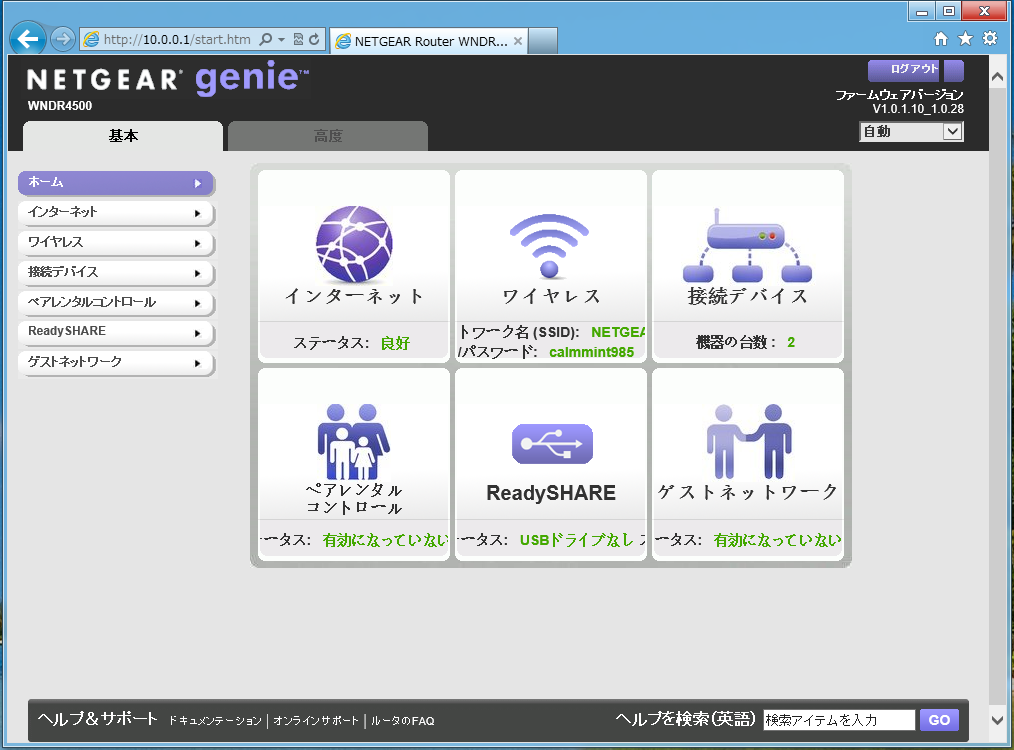Click the ログアウト button
Screen dimensions: 1014x750
pyautogui.click(x=914, y=70)
